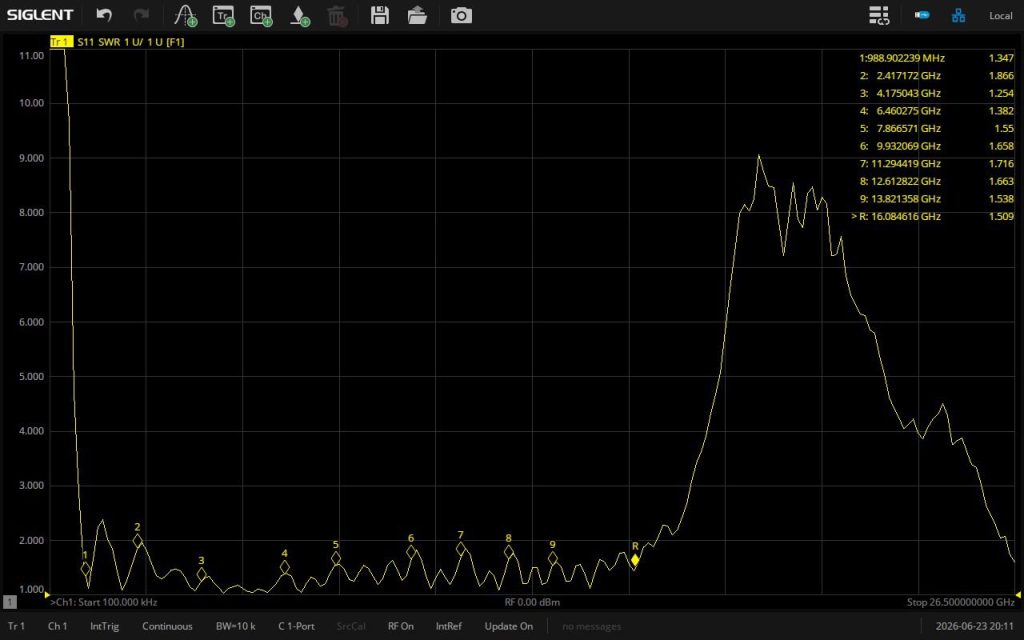Save state with the floppy disk icon
The width and height of the screenshot is (1024, 640).
[x=379, y=15]
